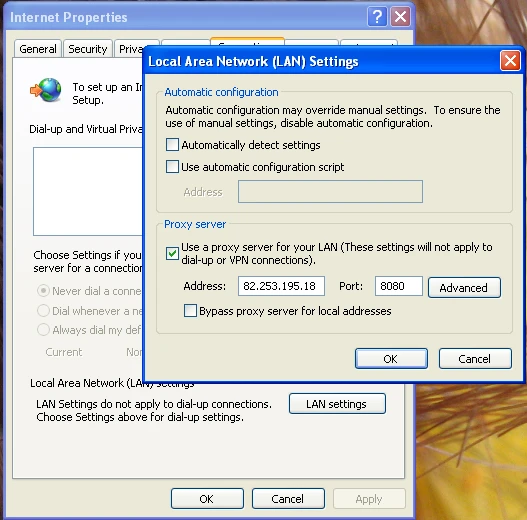Click the LAN settings button
Image resolution: width=527 pixels, height=520 pixels.
(337, 404)
